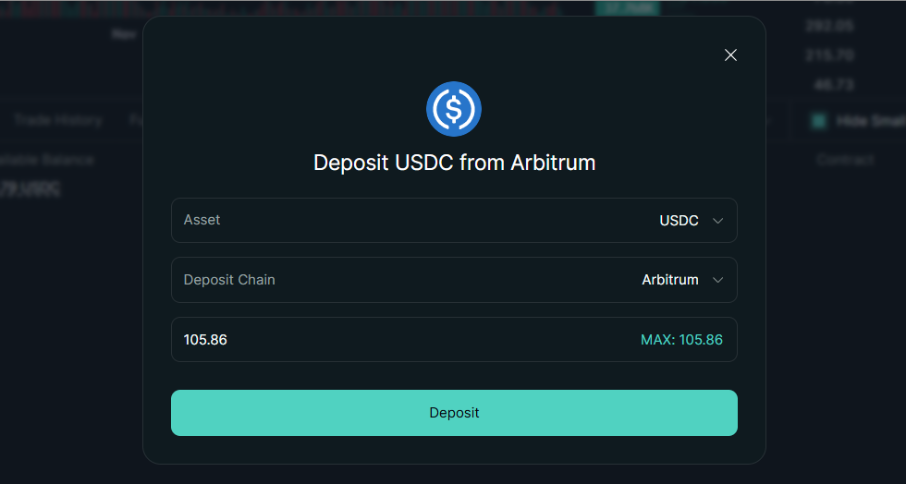
Task: Open the Asset selector showing USDC
Action: [x=454, y=220]
